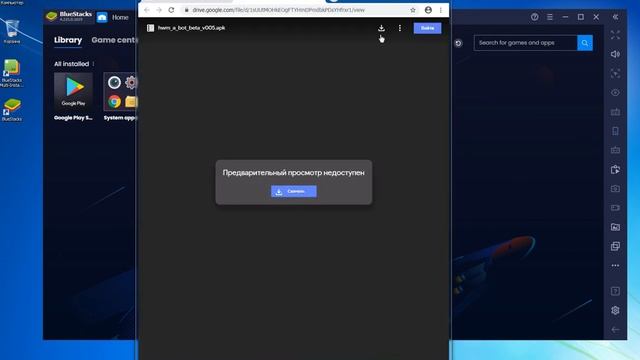This screenshot has width=640, height=360.
Task: Open the BlueStacks hamburger menu
Action: 550,17
